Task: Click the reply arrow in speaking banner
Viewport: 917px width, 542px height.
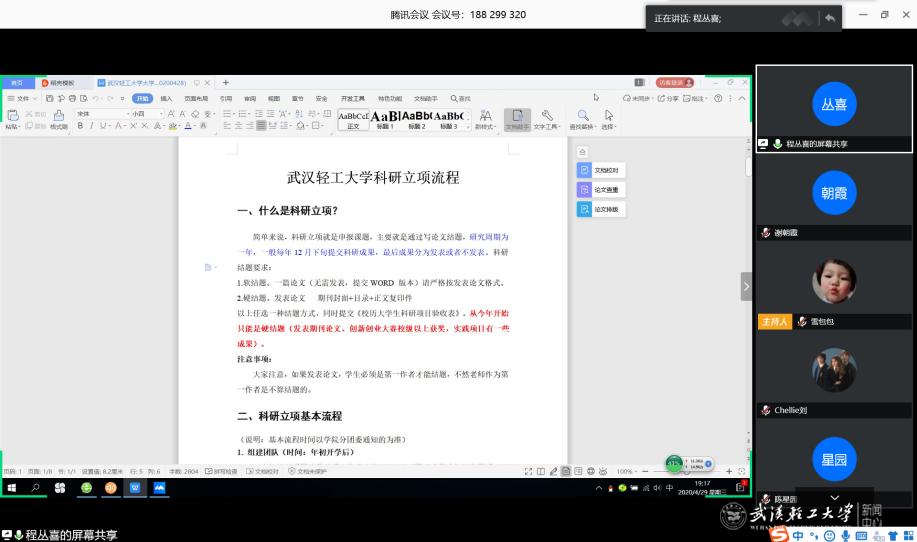Action: click(829, 18)
